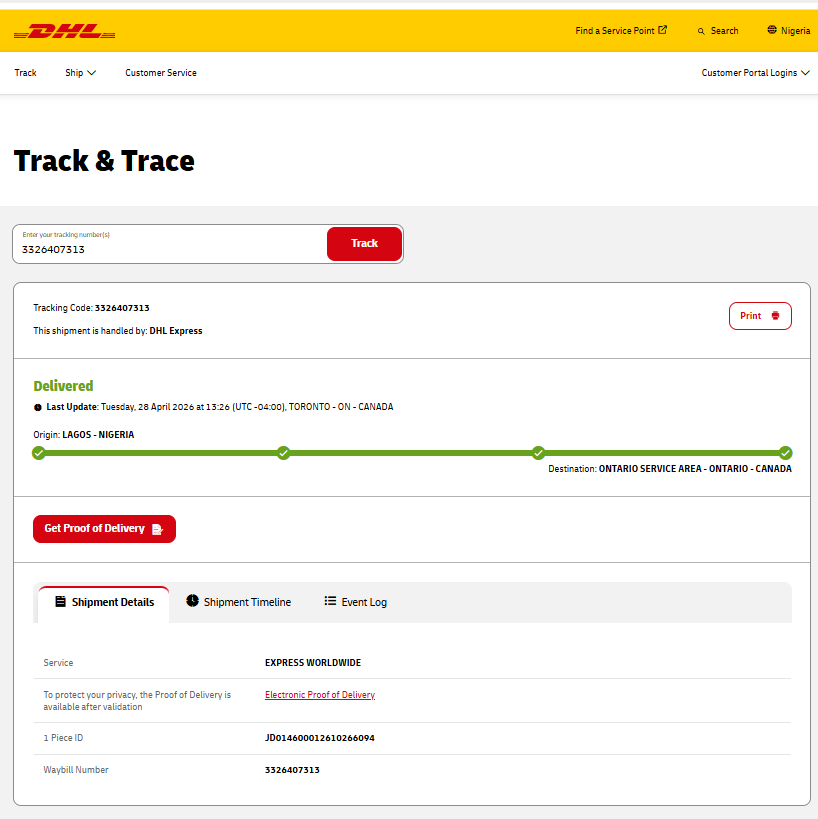Click the Print button
Screen dimensions: 818x819
point(760,315)
